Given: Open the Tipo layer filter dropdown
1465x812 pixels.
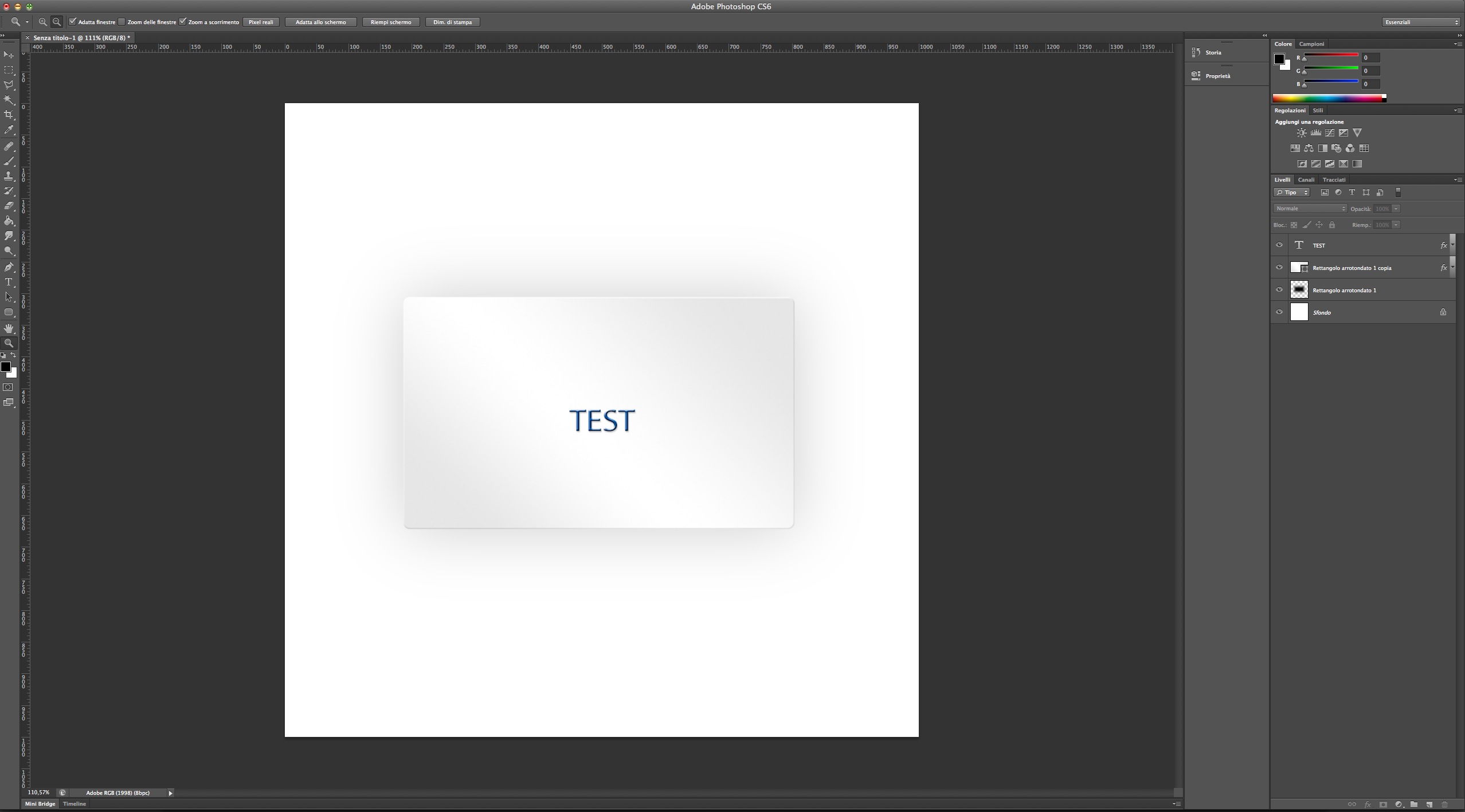Looking at the screenshot, I should pos(1291,193).
